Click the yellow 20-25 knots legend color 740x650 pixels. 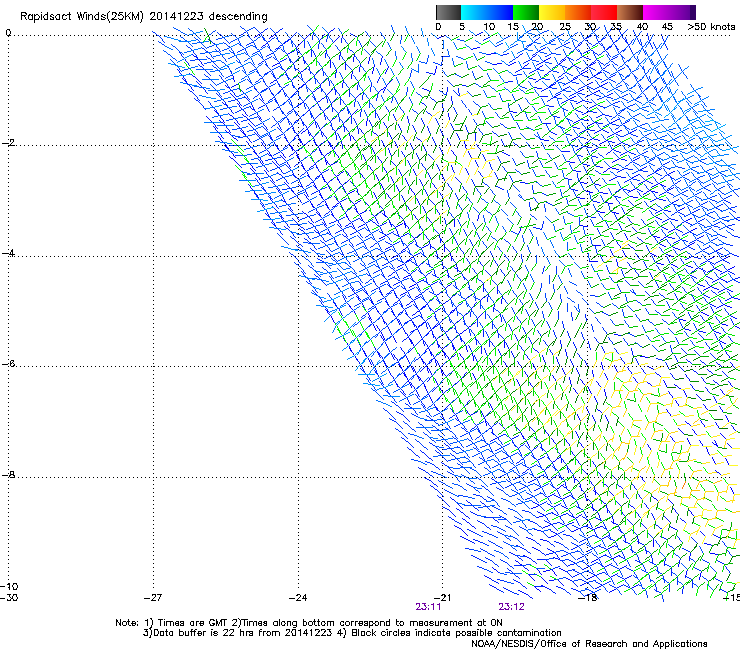(552, 12)
